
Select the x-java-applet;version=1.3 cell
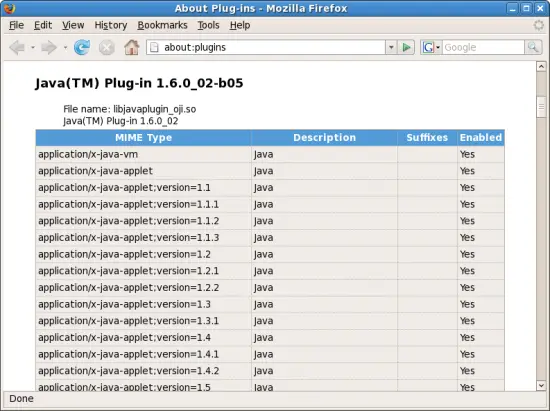143,304
